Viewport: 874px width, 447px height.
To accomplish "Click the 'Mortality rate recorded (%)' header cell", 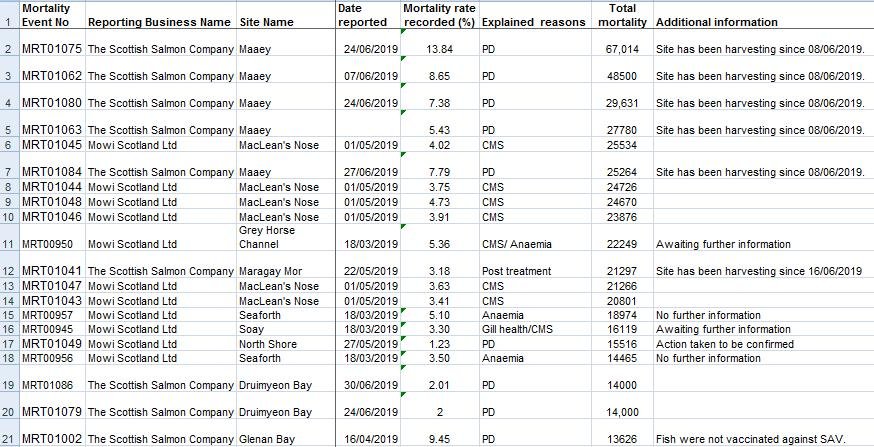I will click(440, 15).
